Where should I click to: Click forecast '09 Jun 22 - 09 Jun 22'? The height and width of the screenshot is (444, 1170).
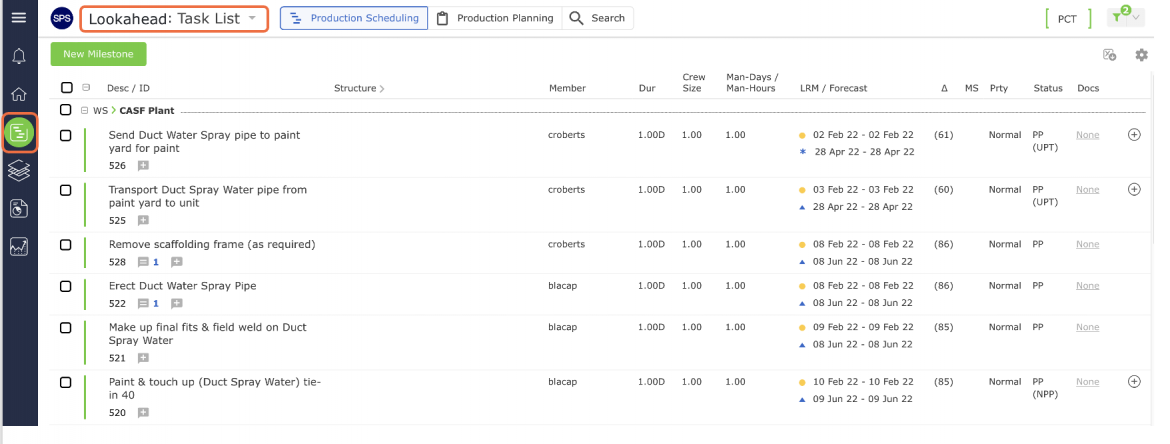pos(863,399)
